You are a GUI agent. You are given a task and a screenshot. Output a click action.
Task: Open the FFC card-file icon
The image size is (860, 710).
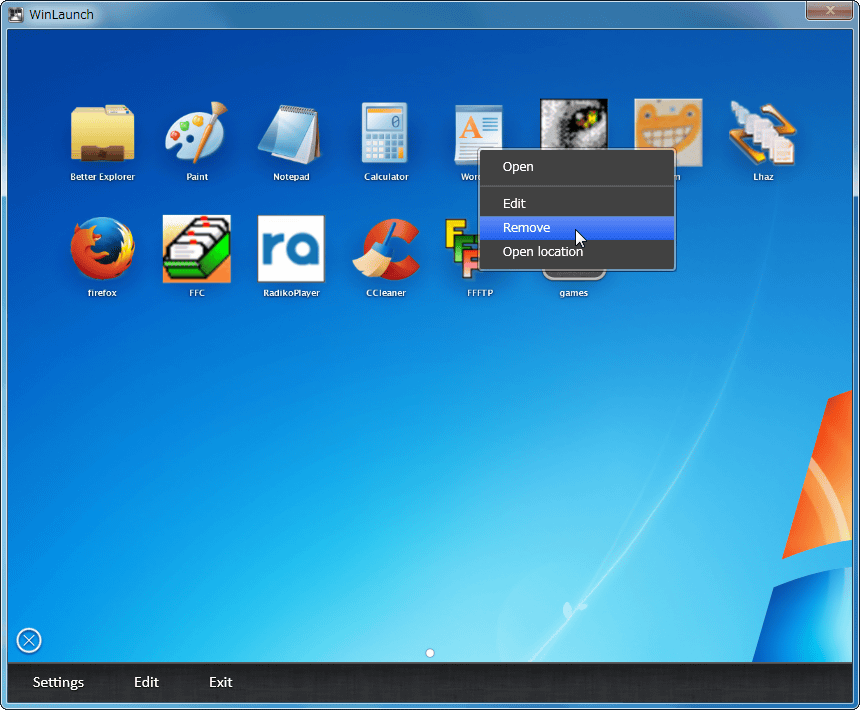[197, 249]
